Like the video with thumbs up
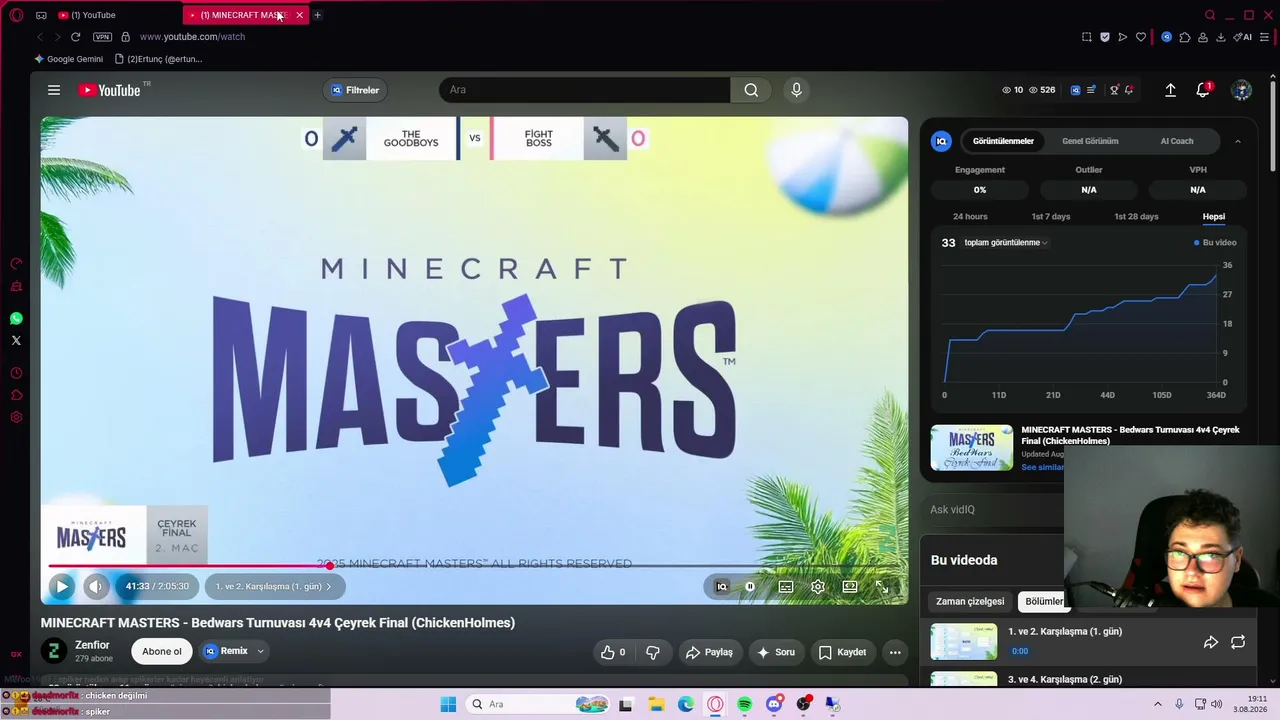 (x=613, y=652)
